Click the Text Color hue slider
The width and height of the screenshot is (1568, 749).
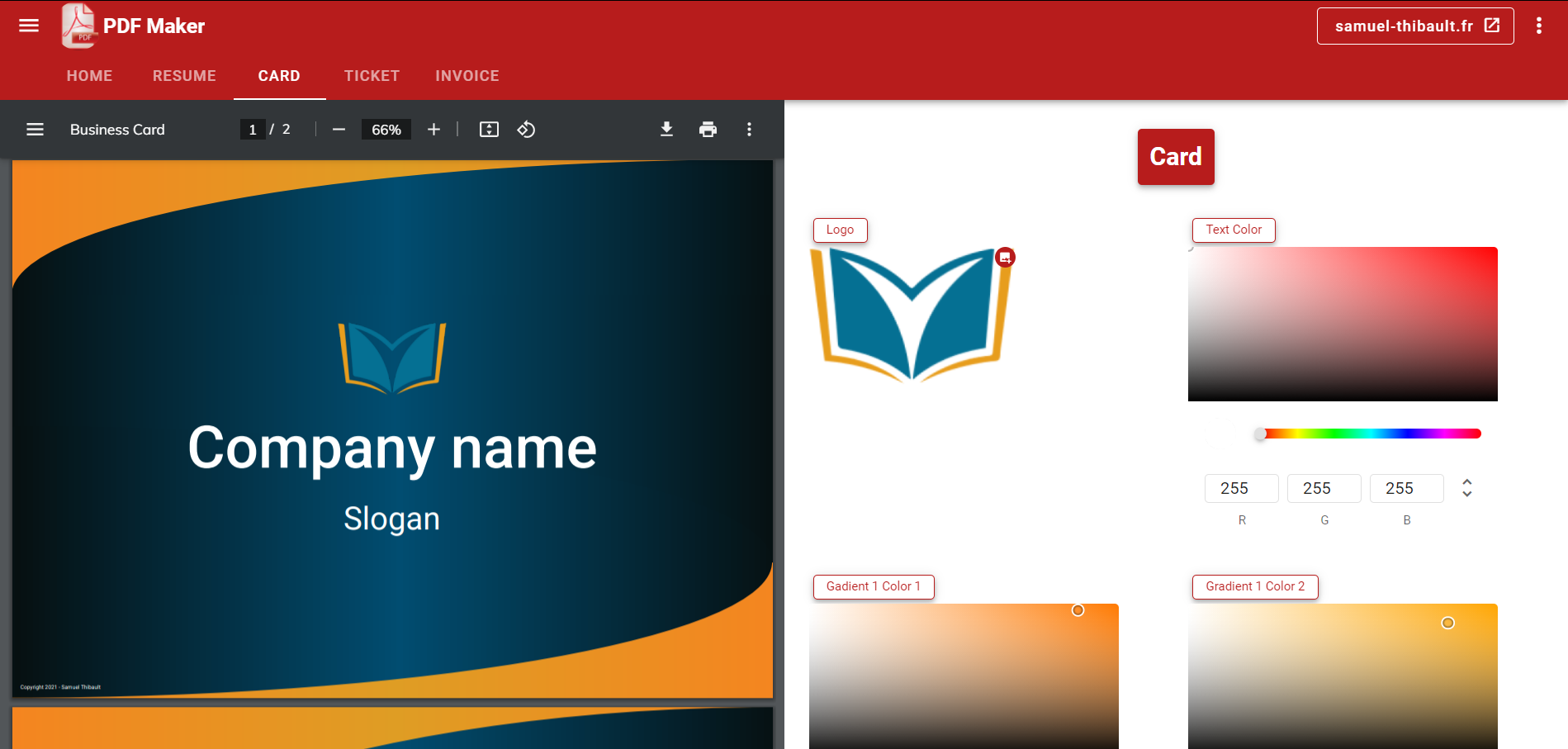click(x=1371, y=434)
